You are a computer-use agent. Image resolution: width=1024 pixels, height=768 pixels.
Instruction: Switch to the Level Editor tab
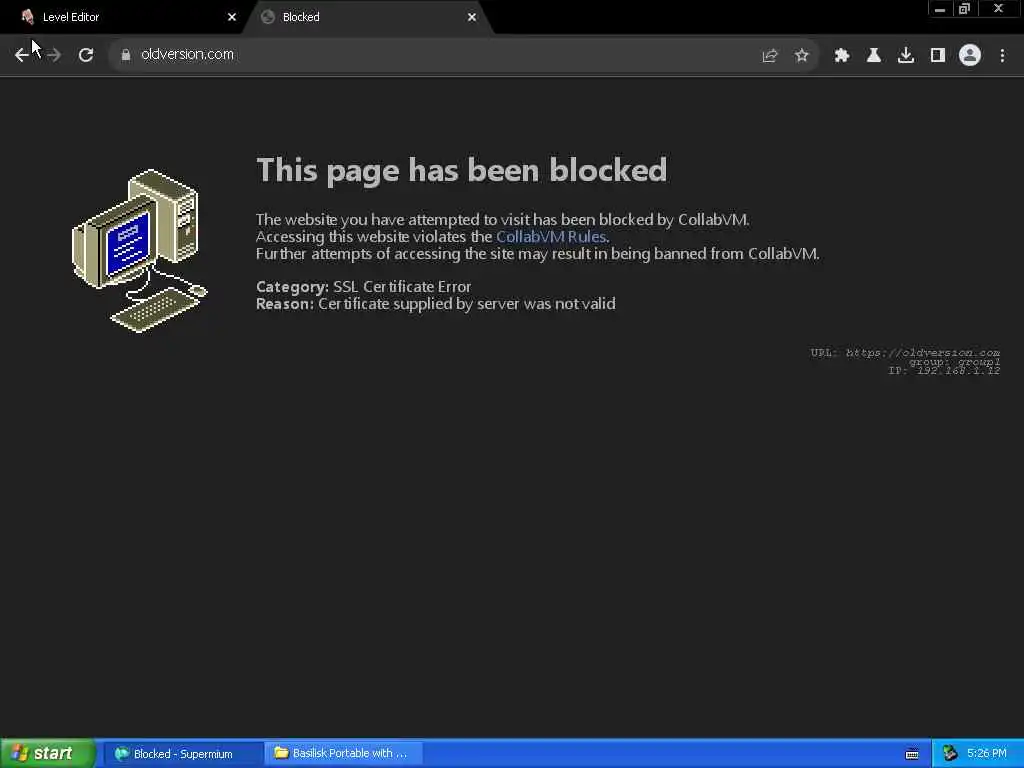(124, 17)
